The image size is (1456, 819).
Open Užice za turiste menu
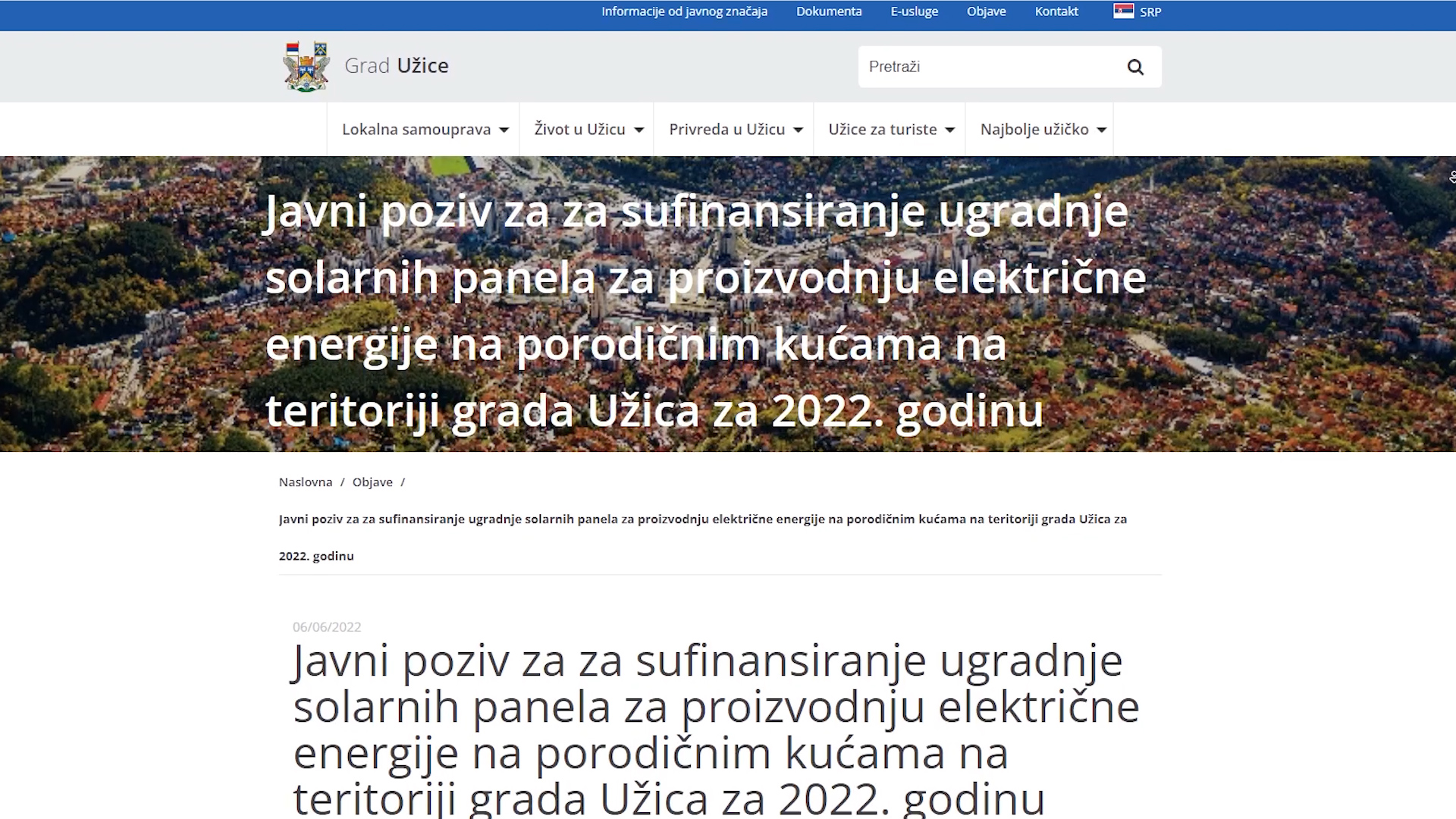(883, 130)
